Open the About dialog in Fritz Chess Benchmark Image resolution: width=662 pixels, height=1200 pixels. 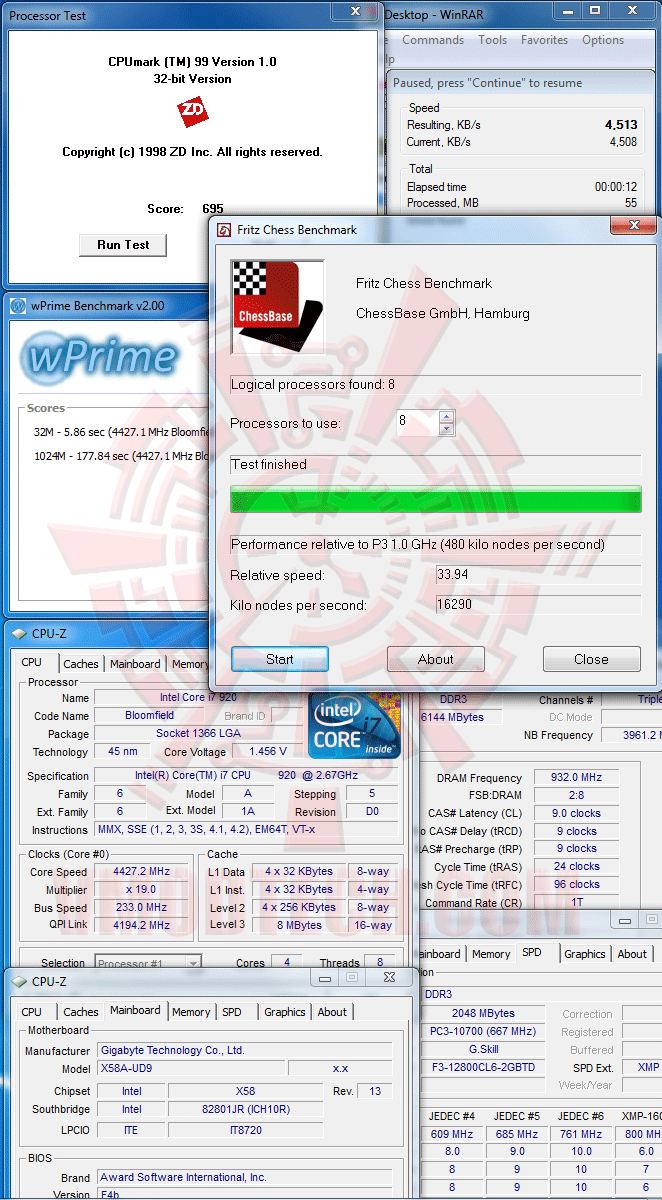(x=436, y=659)
